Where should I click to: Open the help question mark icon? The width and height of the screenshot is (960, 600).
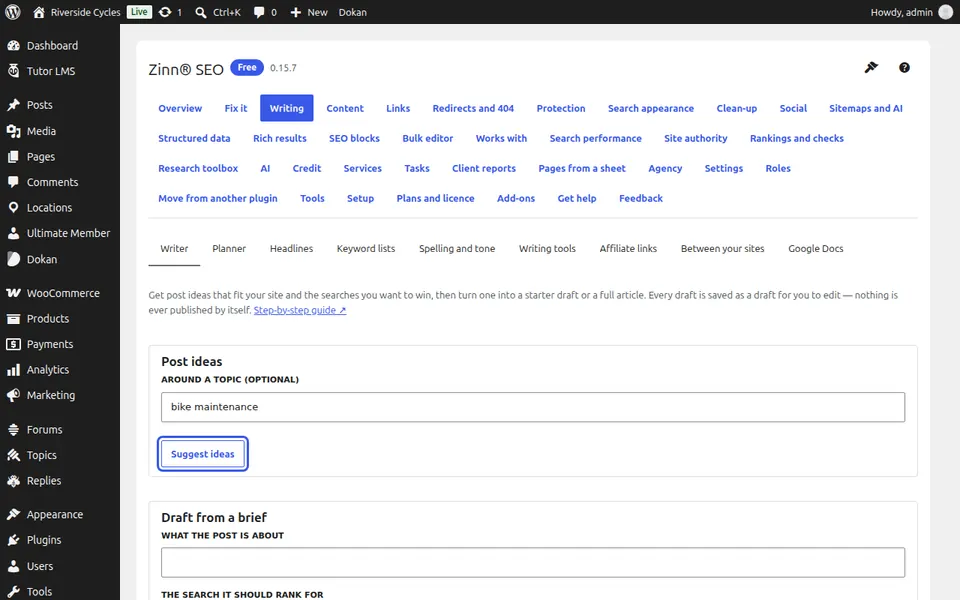(x=904, y=67)
